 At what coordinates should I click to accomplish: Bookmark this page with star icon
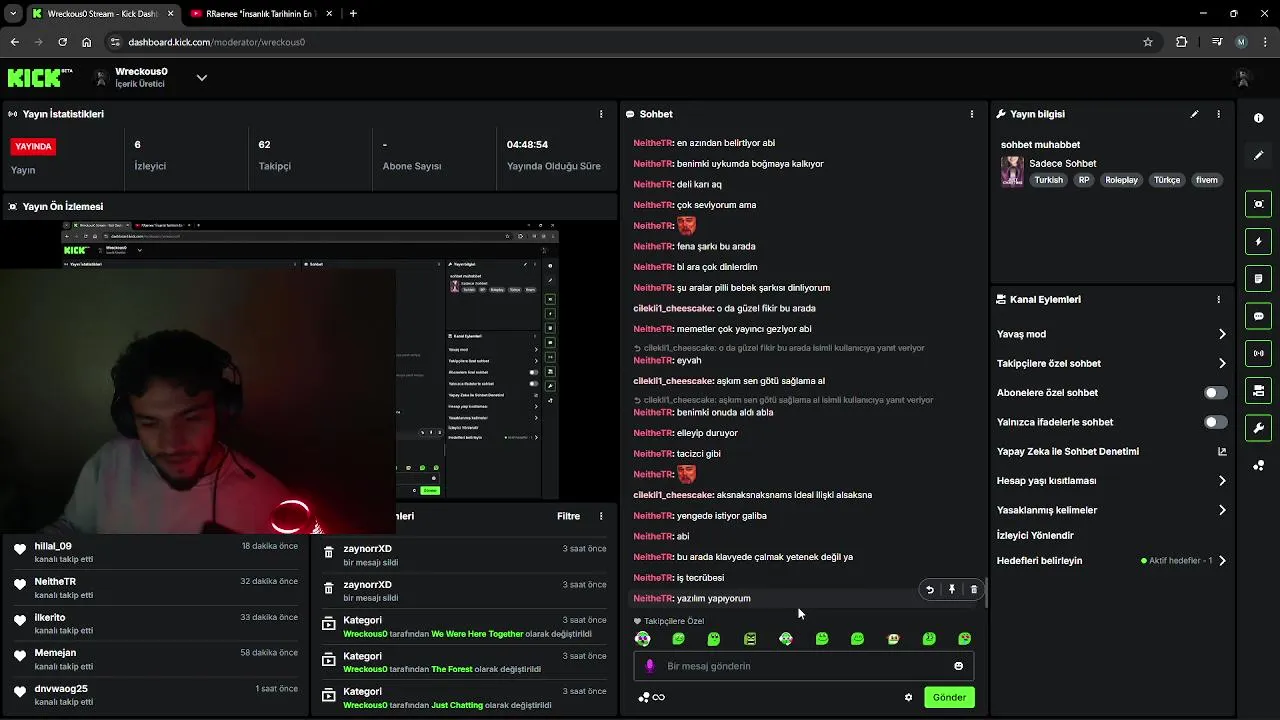[x=1148, y=42]
